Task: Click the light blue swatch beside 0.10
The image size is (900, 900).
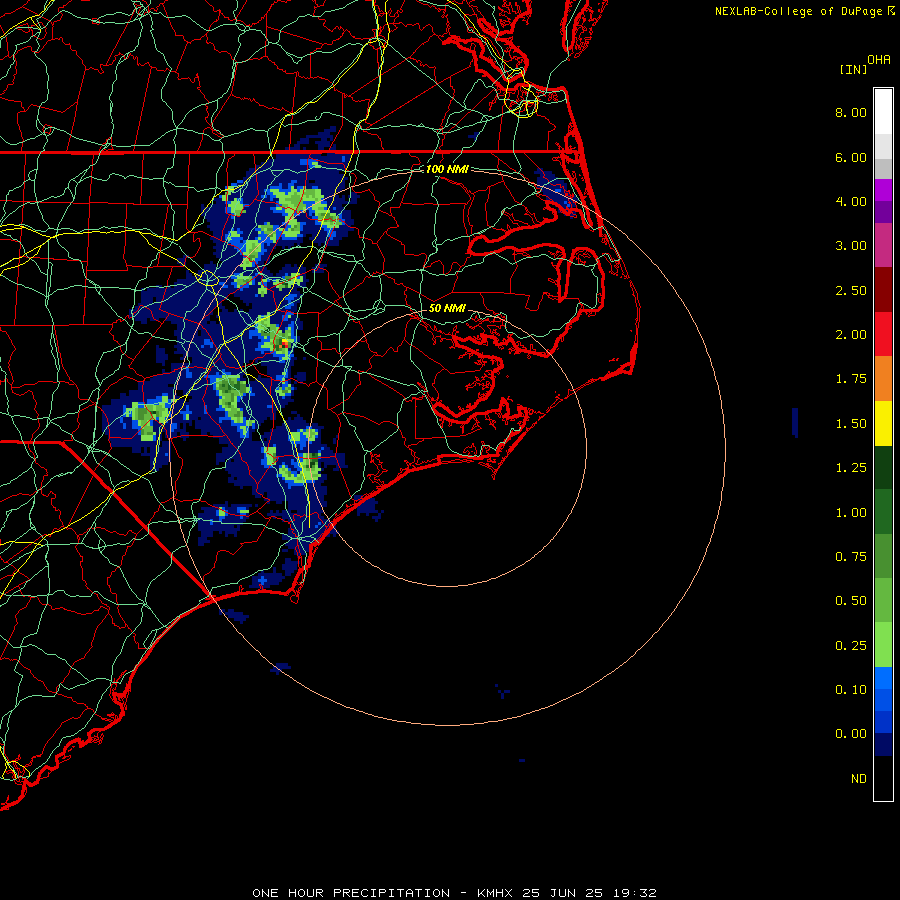Action: [883, 678]
